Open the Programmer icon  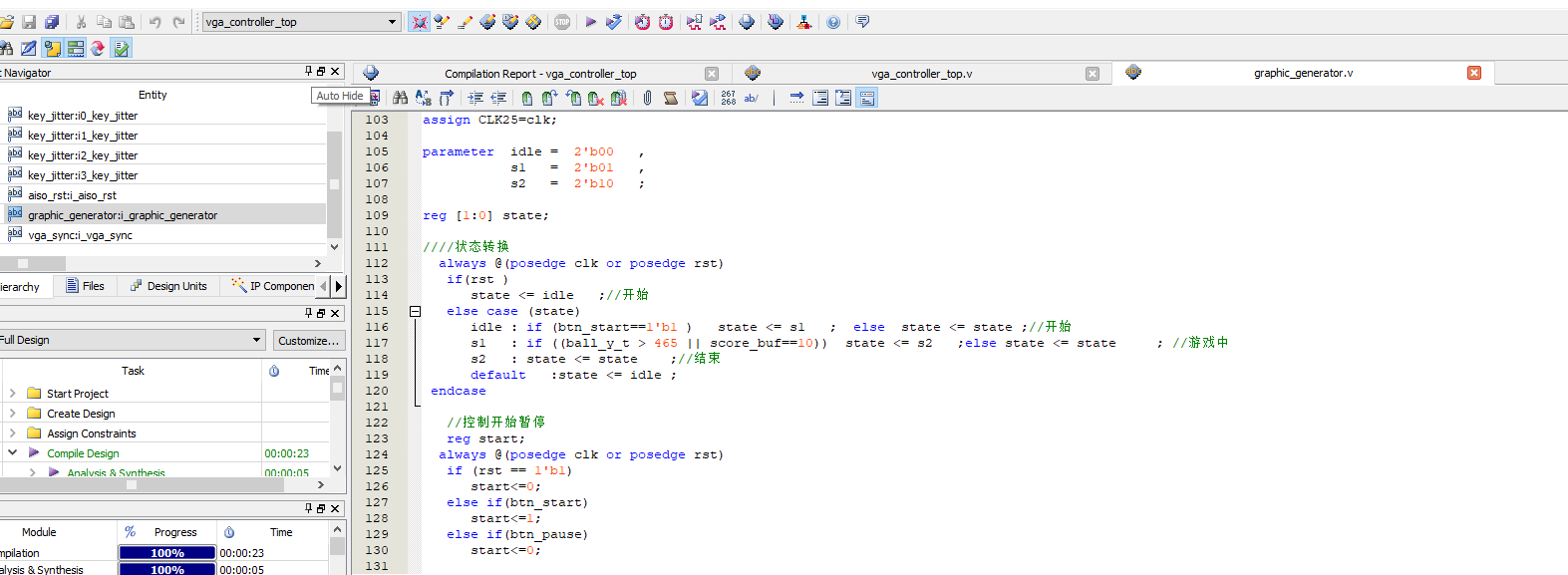click(x=776, y=22)
